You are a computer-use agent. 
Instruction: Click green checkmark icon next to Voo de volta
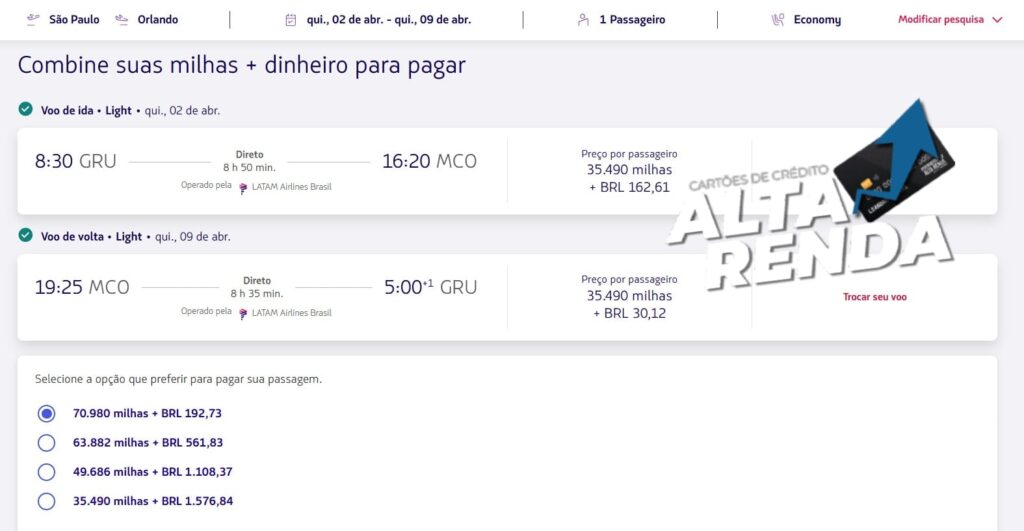[25, 235]
